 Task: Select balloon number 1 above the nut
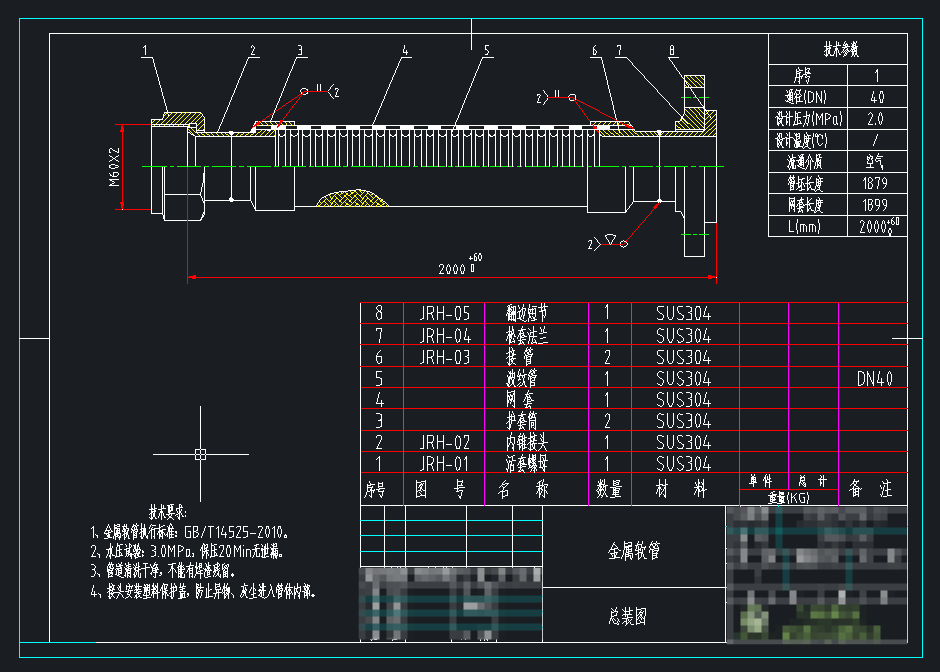pyautogui.click(x=144, y=50)
